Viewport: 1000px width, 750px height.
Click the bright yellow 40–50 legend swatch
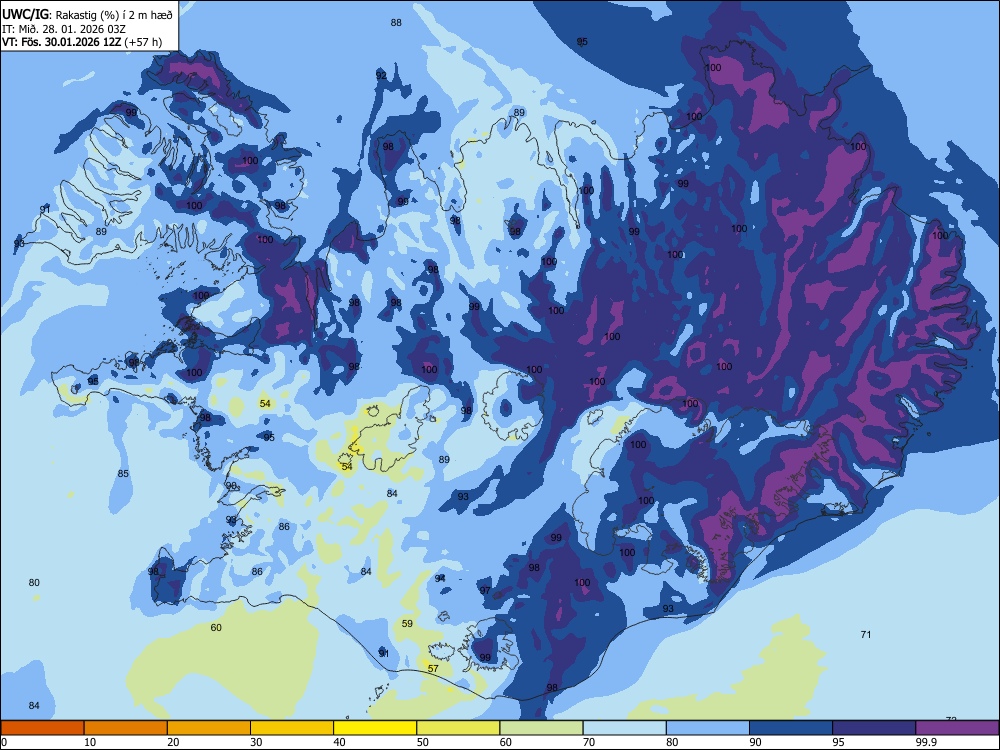375,728
